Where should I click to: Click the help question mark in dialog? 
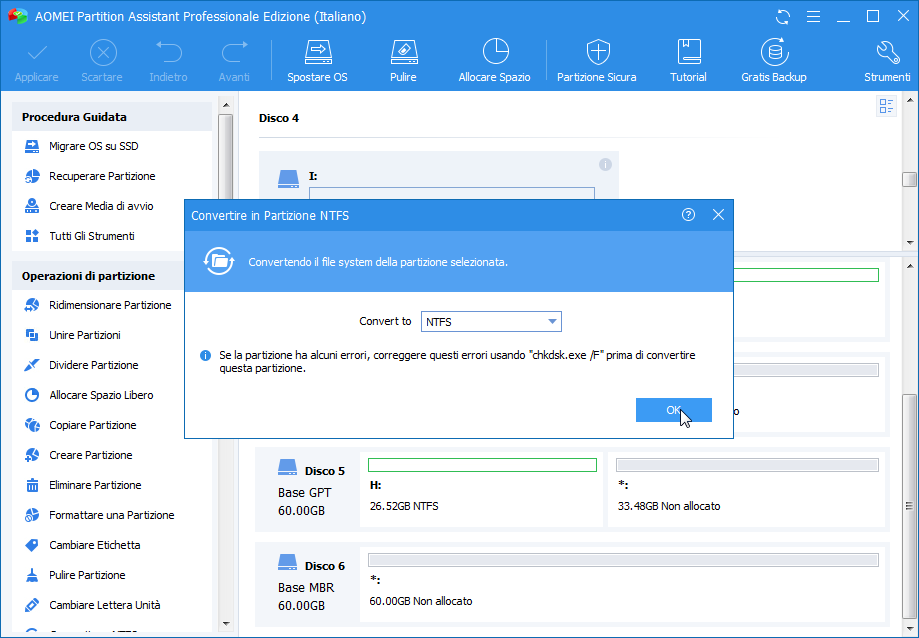click(x=688, y=215)
